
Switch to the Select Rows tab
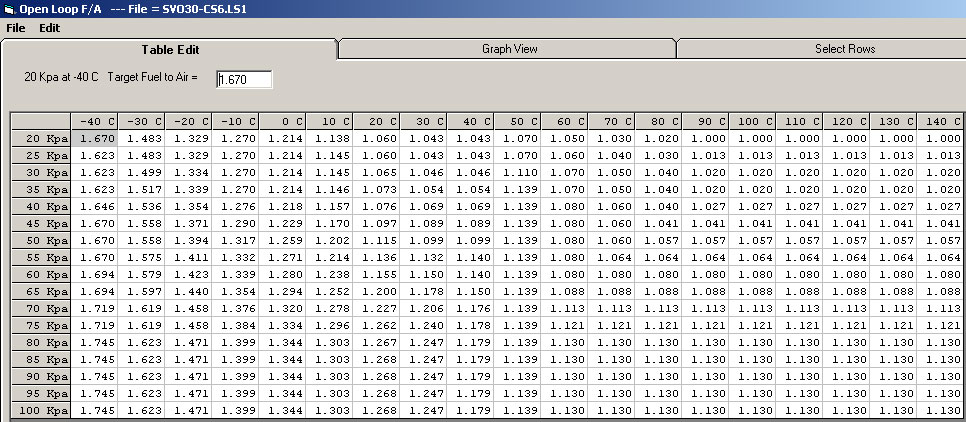844,49
